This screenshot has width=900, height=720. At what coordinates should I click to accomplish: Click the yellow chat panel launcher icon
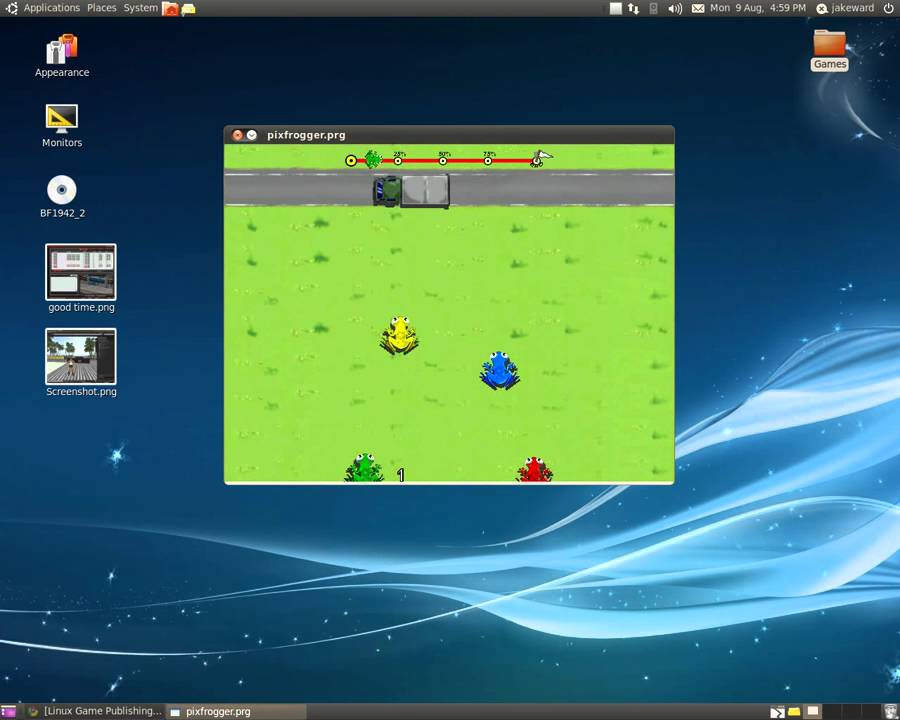[x=188, y=9]
